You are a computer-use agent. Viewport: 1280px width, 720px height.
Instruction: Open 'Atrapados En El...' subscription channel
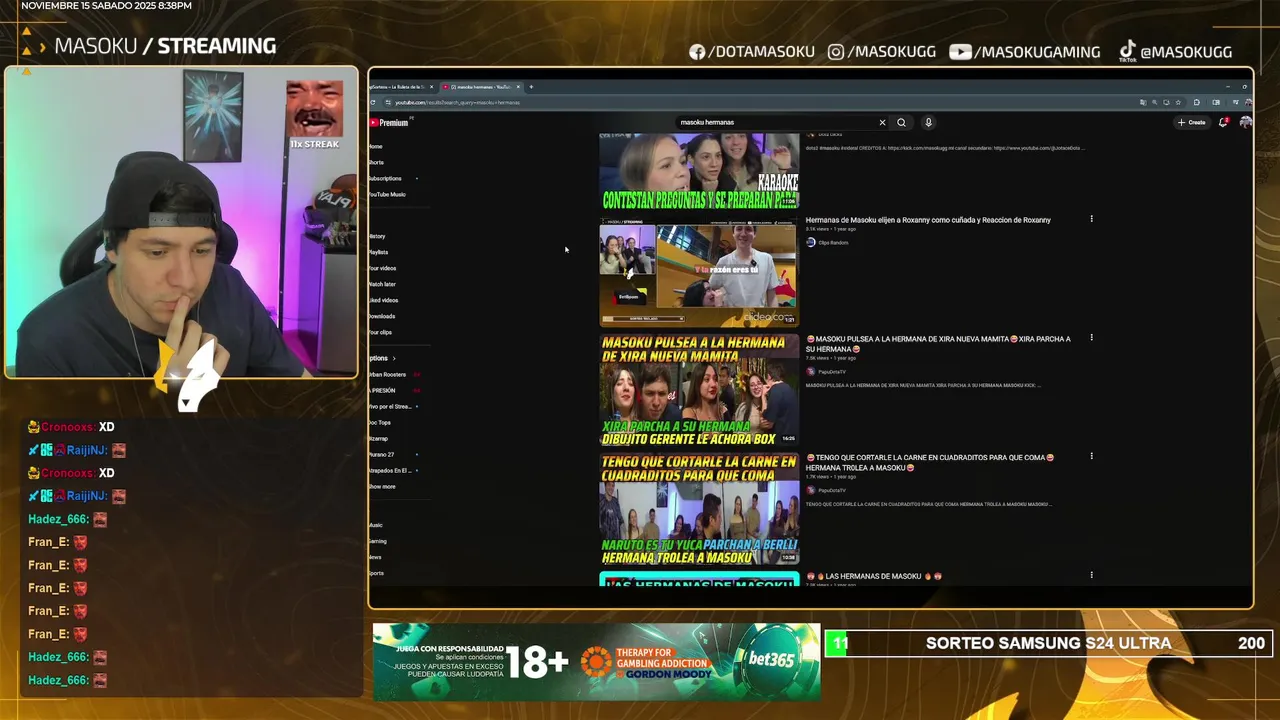[x=391, y=470]
